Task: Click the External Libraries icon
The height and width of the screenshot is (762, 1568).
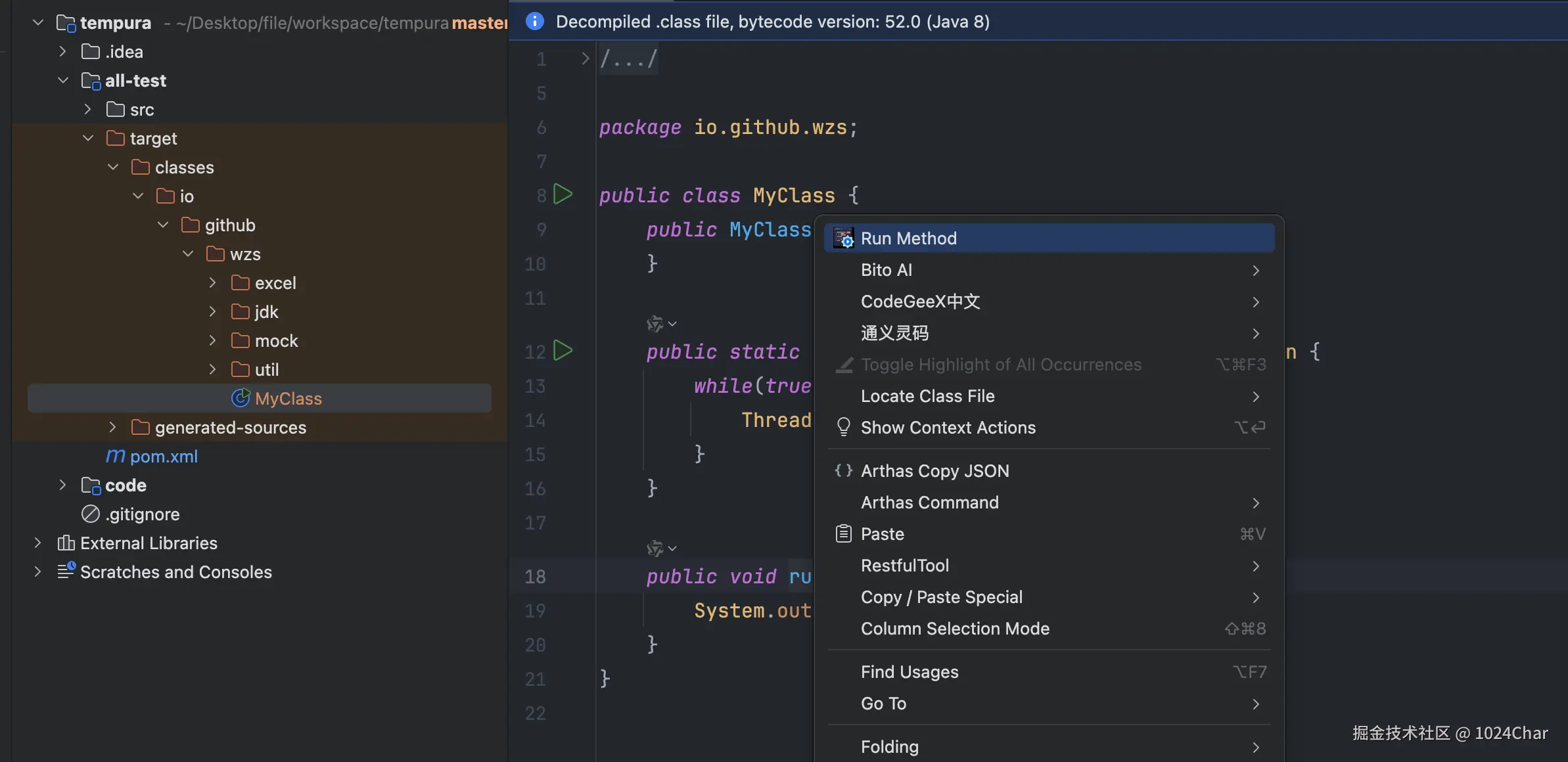Action: pos(66,543)
